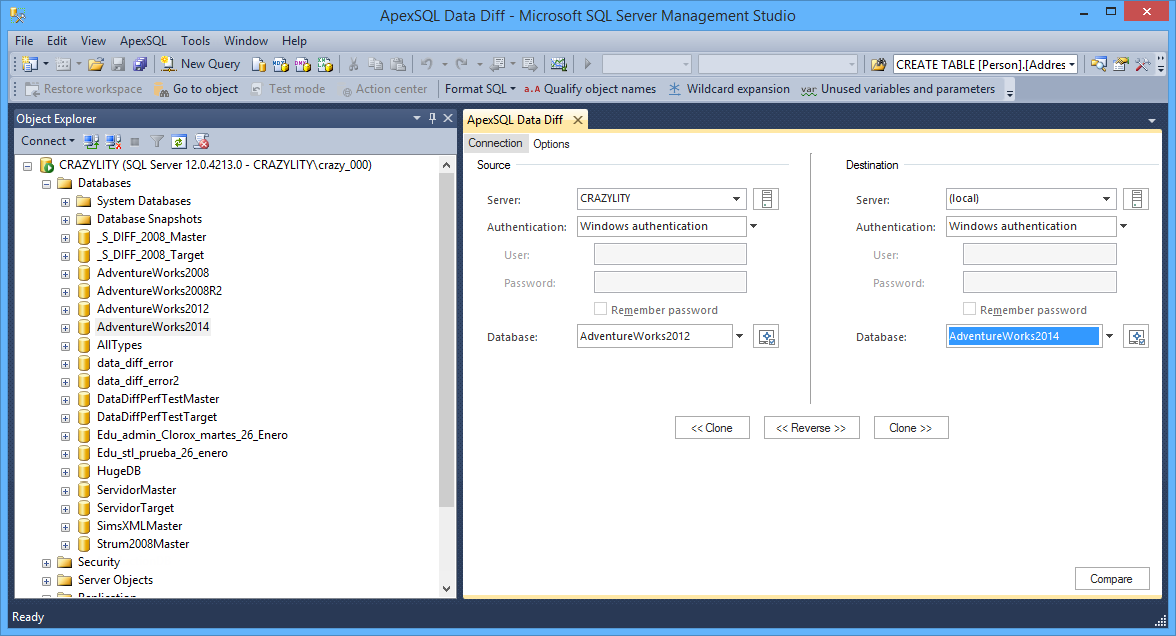This screenshot has height=636, width=1176.
Task: Click the New Project toolbar icon
Action: [x=30, y=64]
